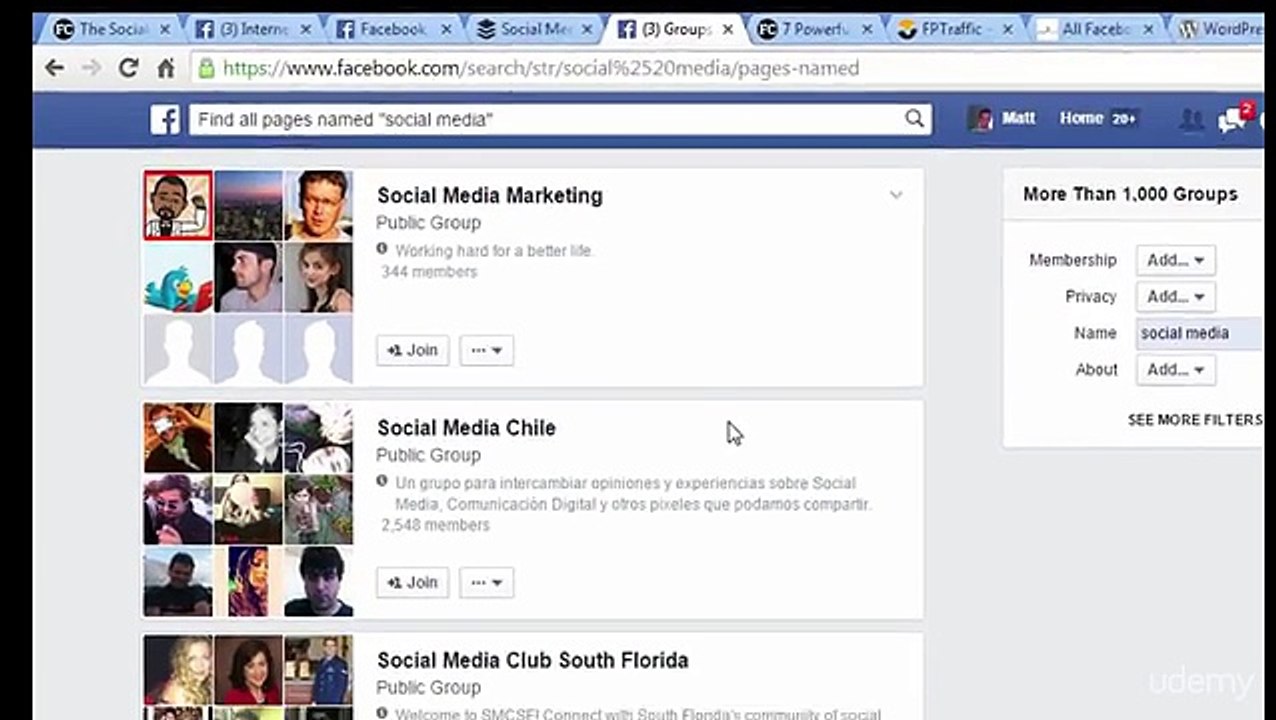Click Matt's profile picture in the header
1276x720 pixels.
coord(981,119)
